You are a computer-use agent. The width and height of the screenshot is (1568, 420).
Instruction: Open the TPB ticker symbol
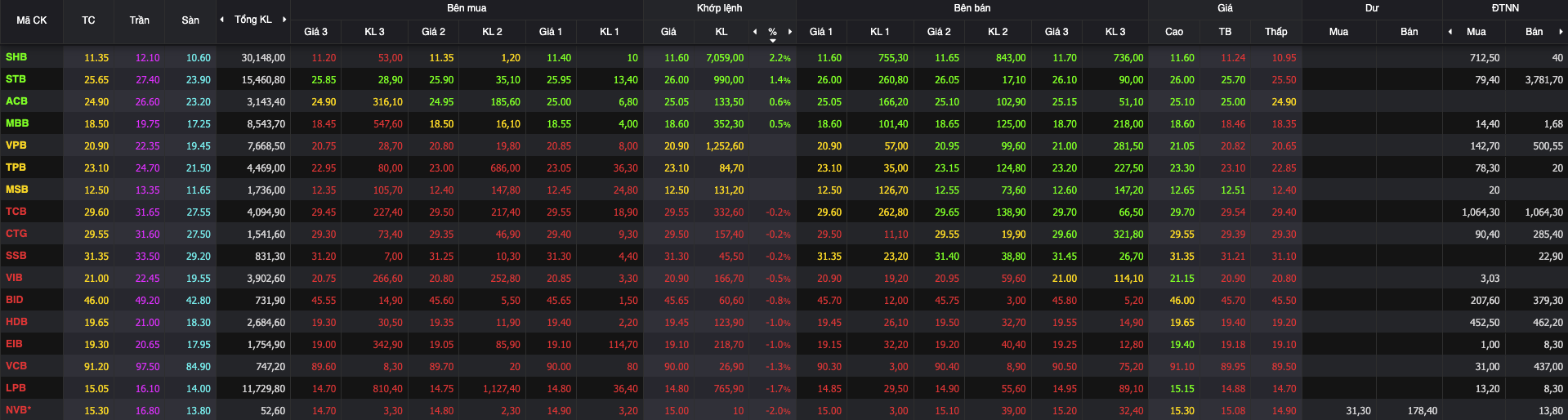coord(16,168)
